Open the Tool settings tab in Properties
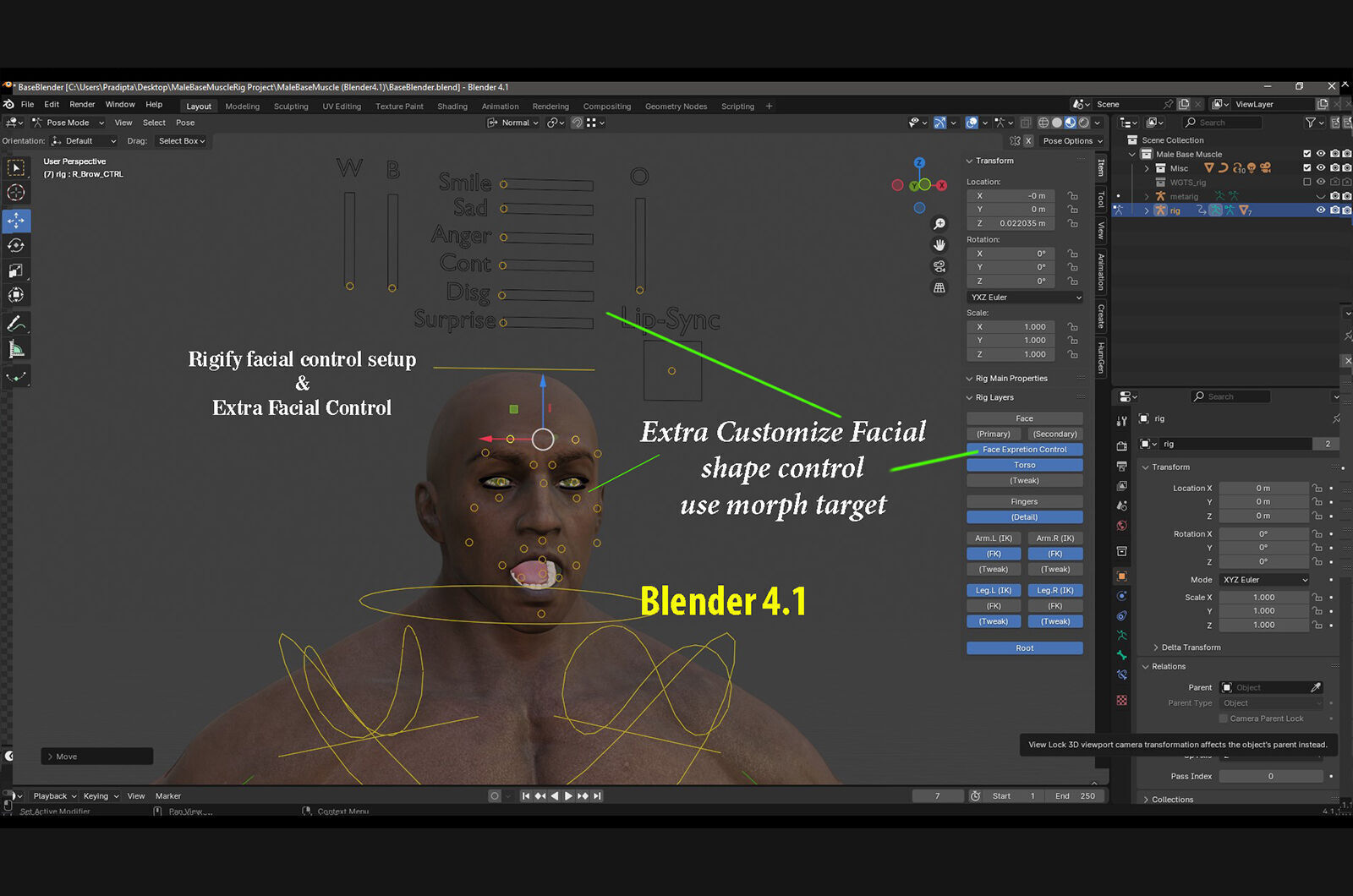Image resolution: width=1353 pixels, height=896 pixels. [1122, 420]
